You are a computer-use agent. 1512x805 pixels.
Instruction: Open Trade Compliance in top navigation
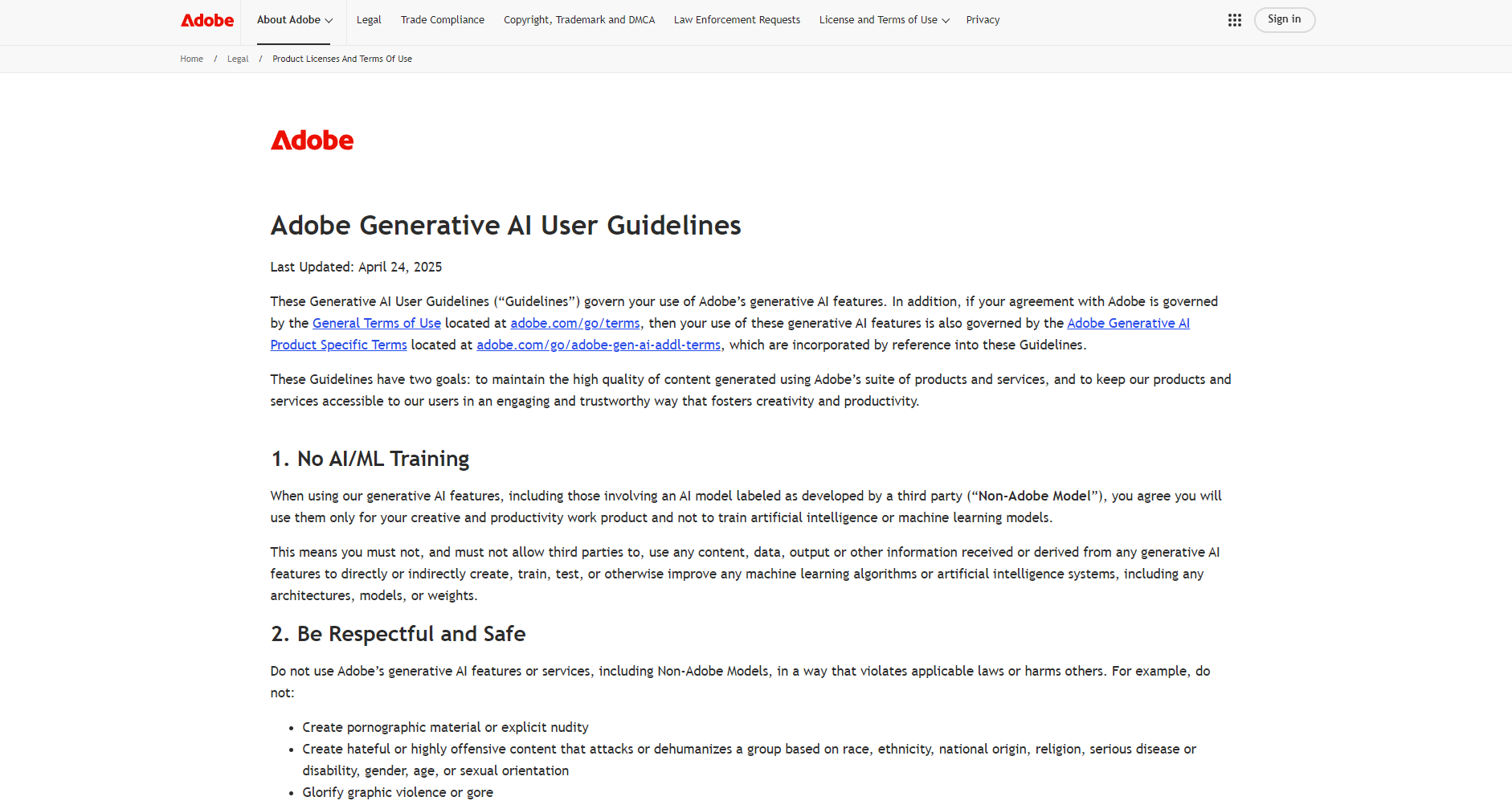443,20
